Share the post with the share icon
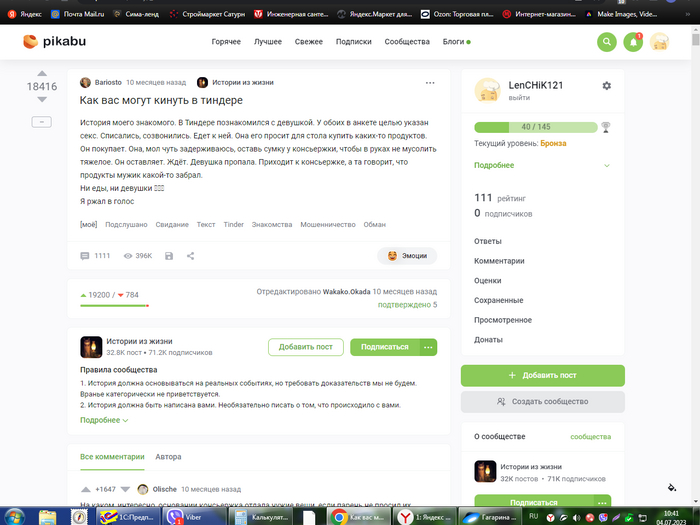 [190, 256]
